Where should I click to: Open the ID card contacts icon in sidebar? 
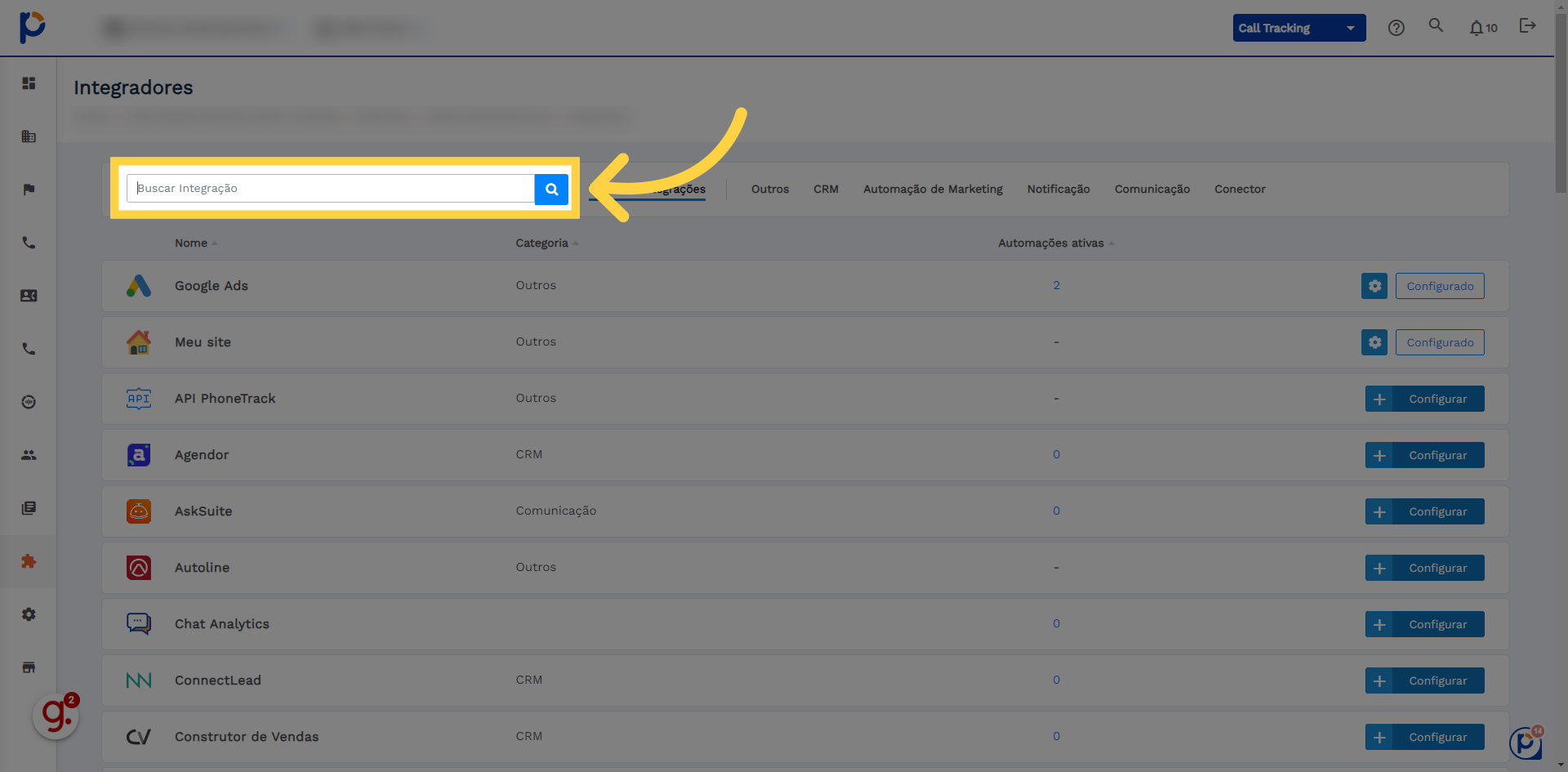[x=29, y=296]
